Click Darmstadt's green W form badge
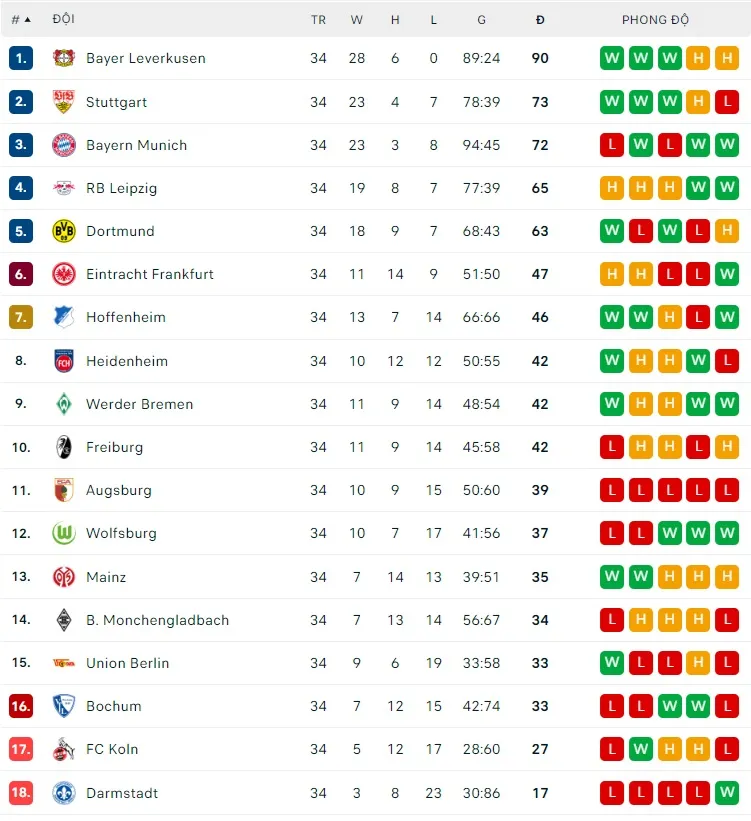This screenshot has width=751, height=821. 727,793
